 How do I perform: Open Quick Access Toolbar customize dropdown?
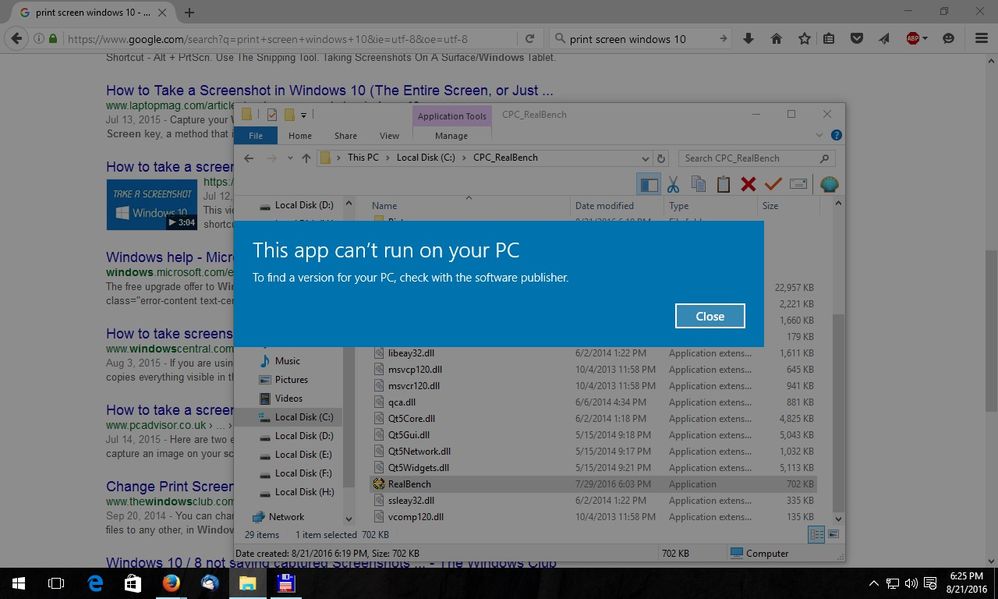[304, 115]
